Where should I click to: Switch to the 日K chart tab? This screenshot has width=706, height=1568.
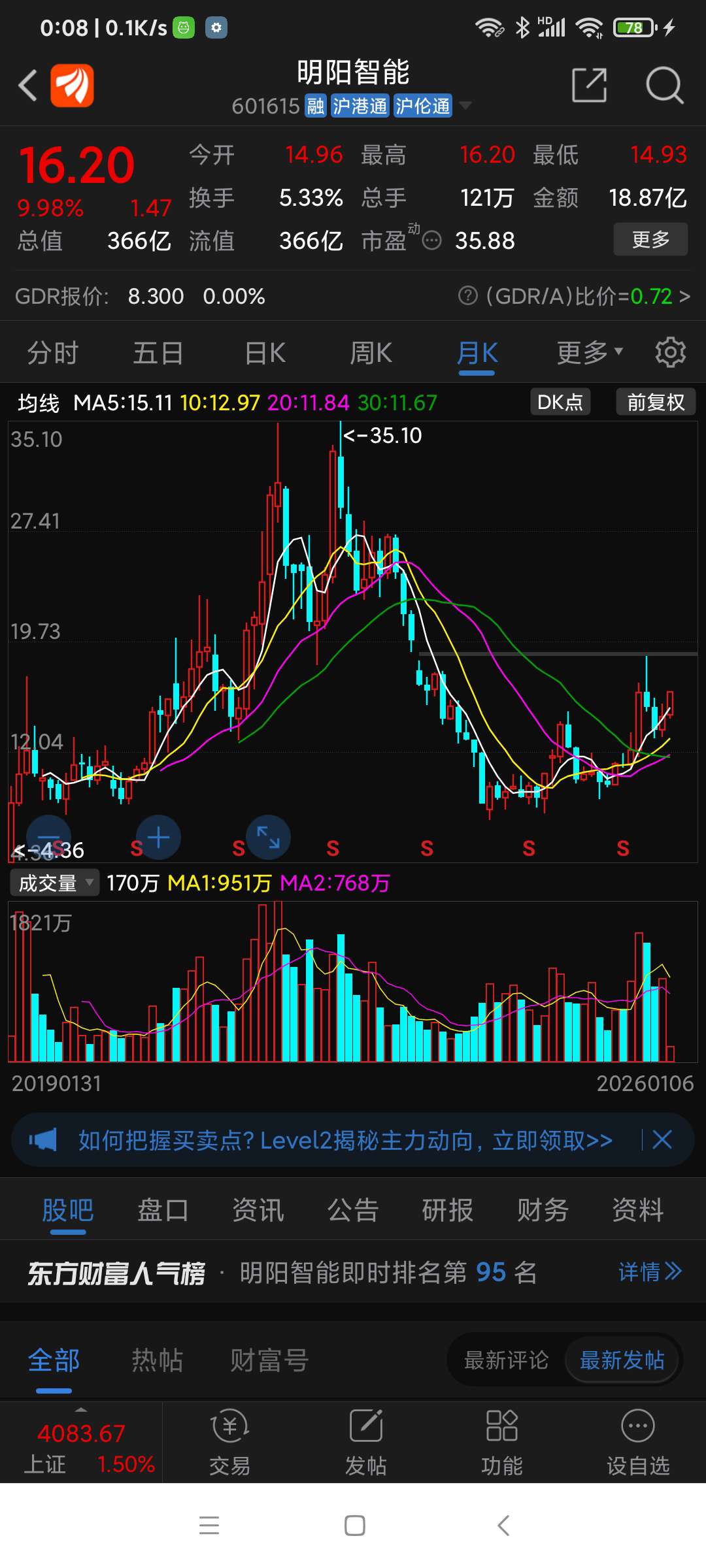click(265, 353)
